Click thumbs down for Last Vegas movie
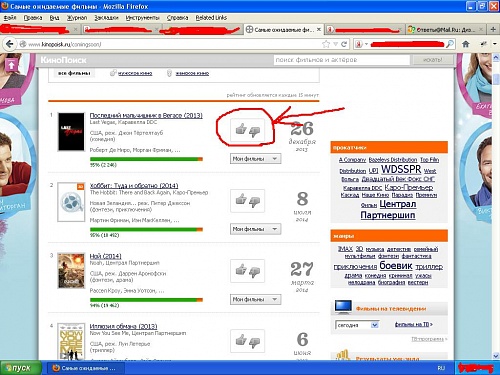Viewport: 500px width, 375px height. 255,132
